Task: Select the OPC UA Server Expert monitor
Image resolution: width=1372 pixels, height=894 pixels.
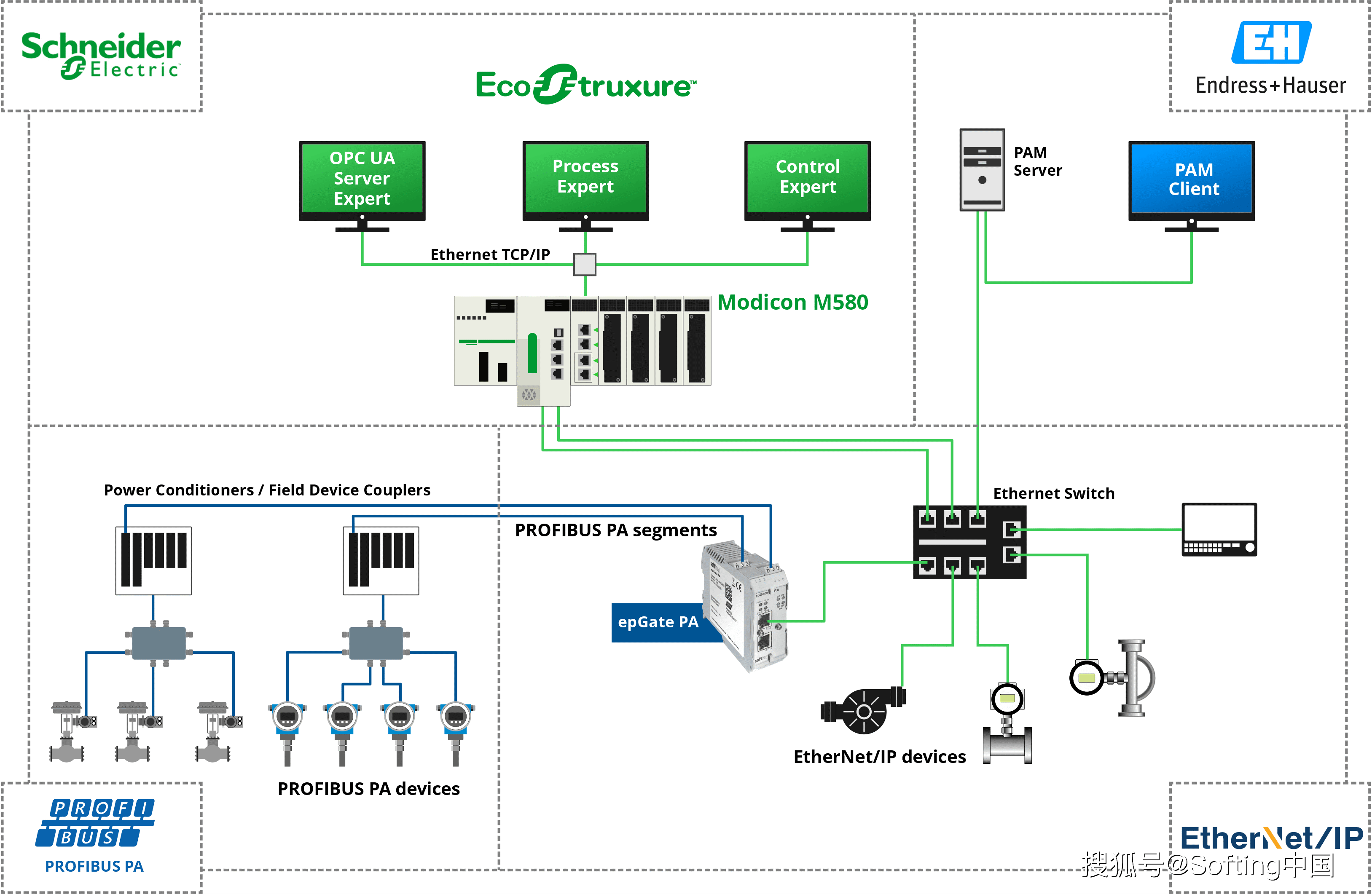Action: (362, 187)
